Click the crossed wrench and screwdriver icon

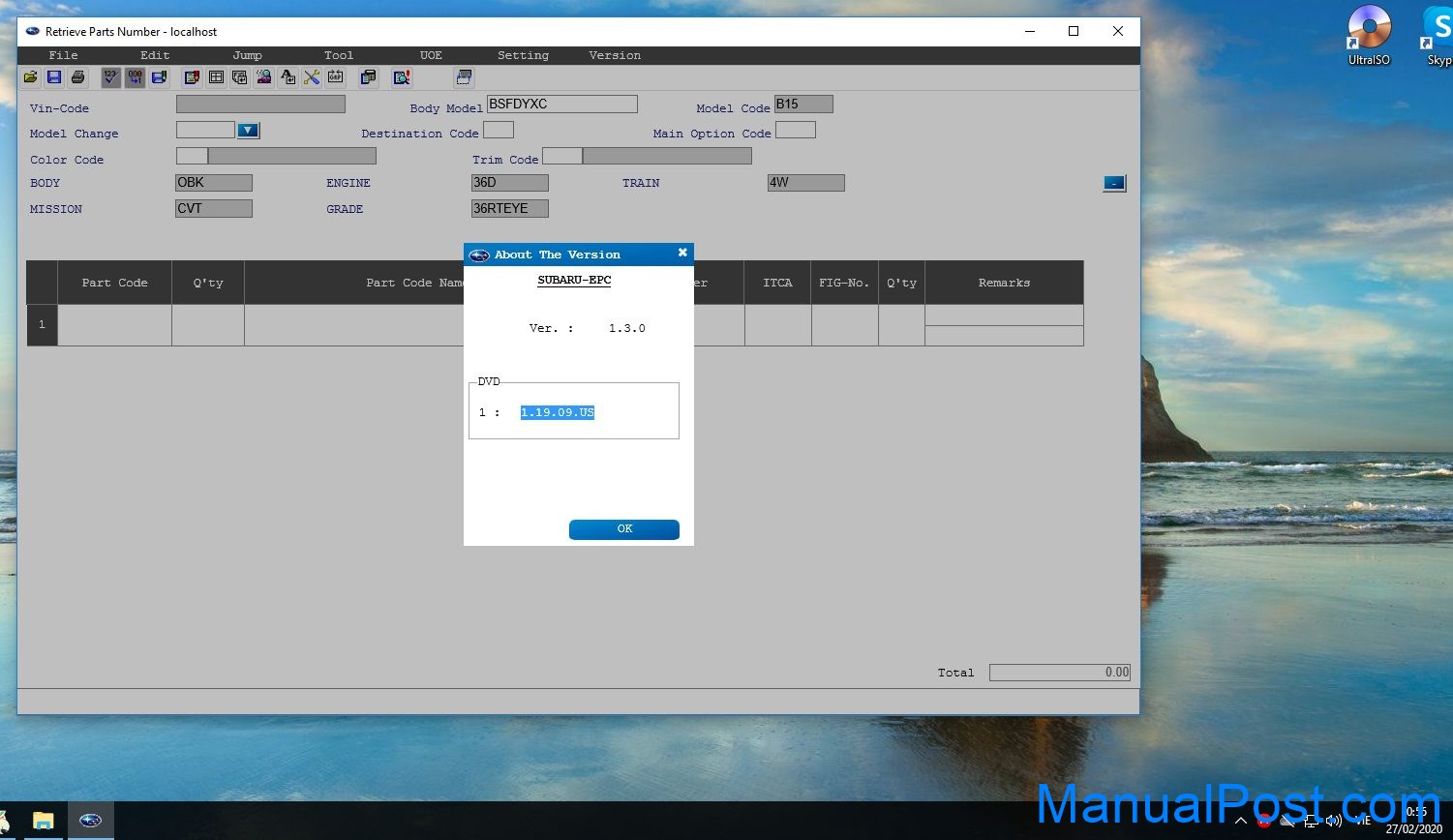[x=312, y=77]
